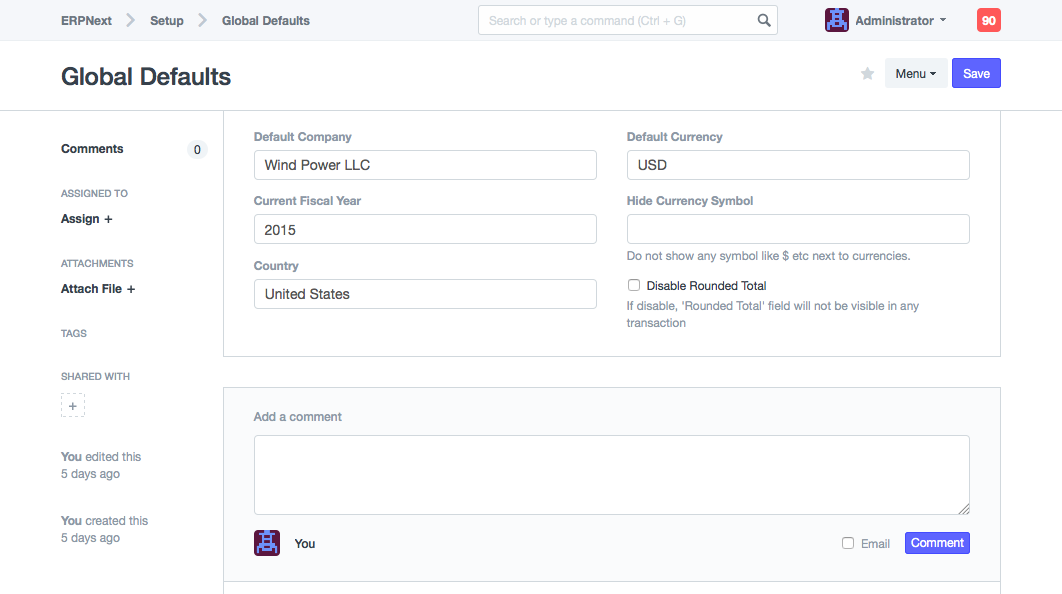Open the Default Company selection field
Image resolution: width=1062 pixels, height=594 pixels.
tap(425, 165)
